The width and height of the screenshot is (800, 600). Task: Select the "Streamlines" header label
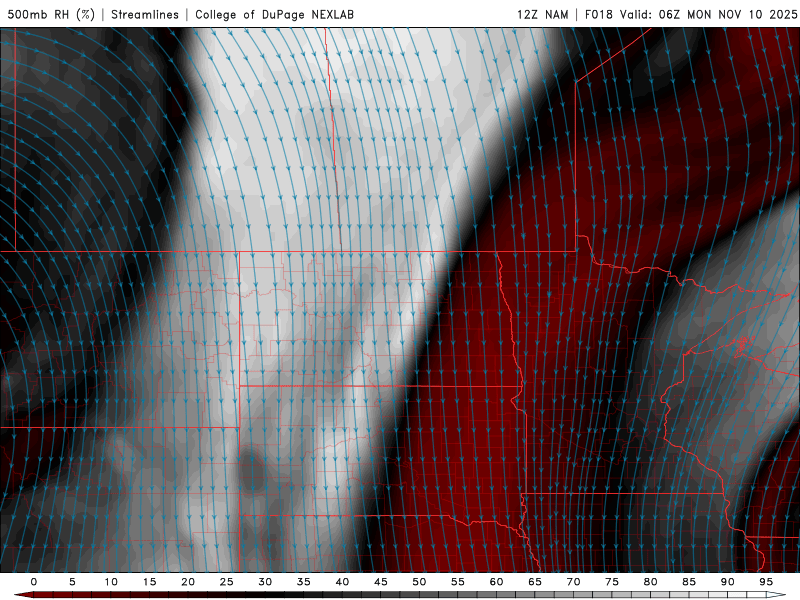click(x=145, y=14)
